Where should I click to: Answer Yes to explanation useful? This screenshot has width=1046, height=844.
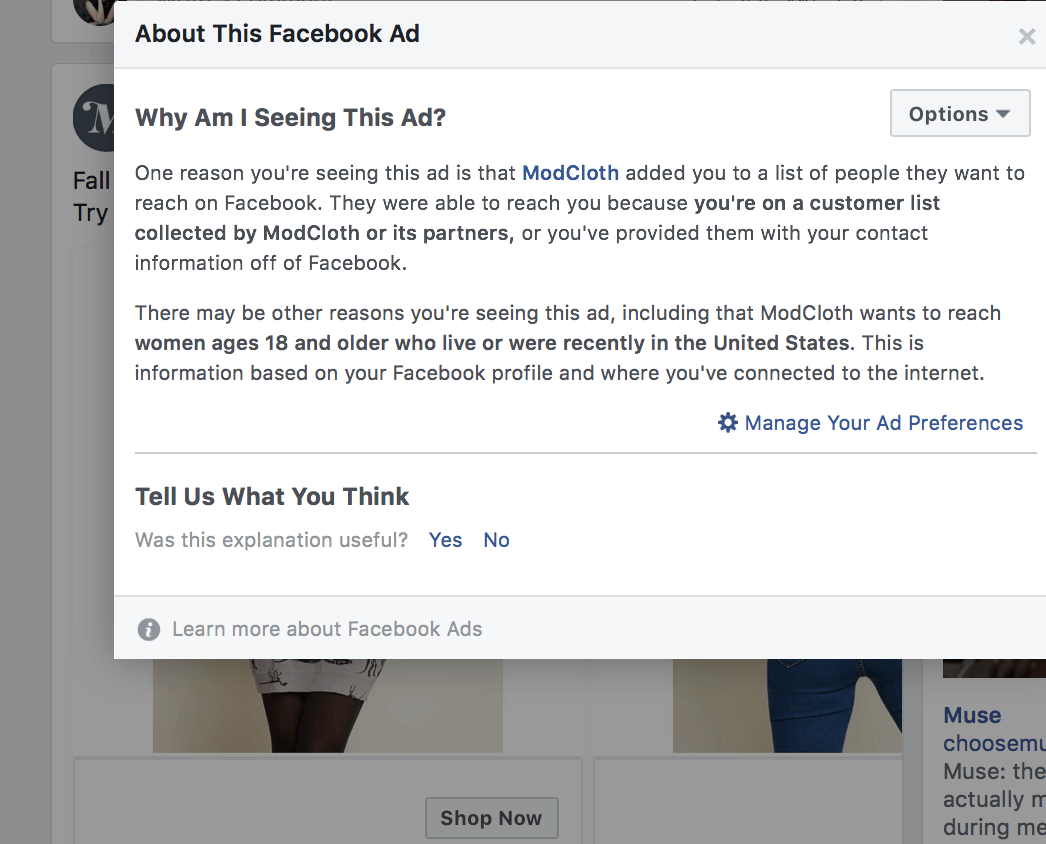pos(445,540)
